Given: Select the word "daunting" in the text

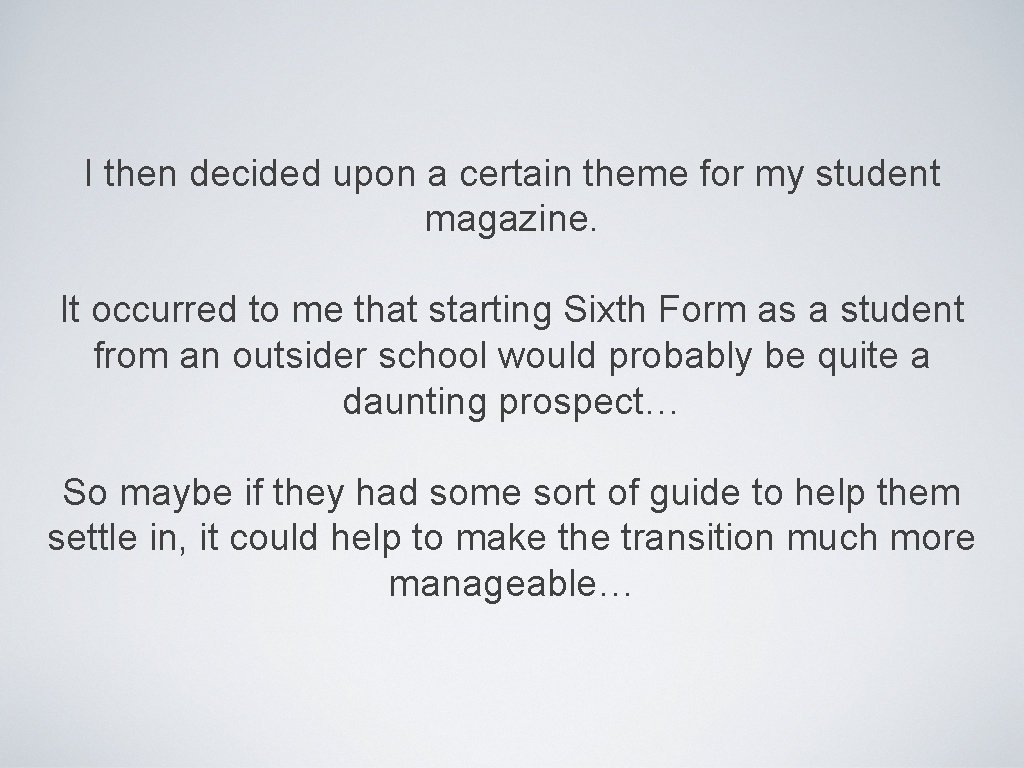Looking at the screenshot, I should pos(415,403).
